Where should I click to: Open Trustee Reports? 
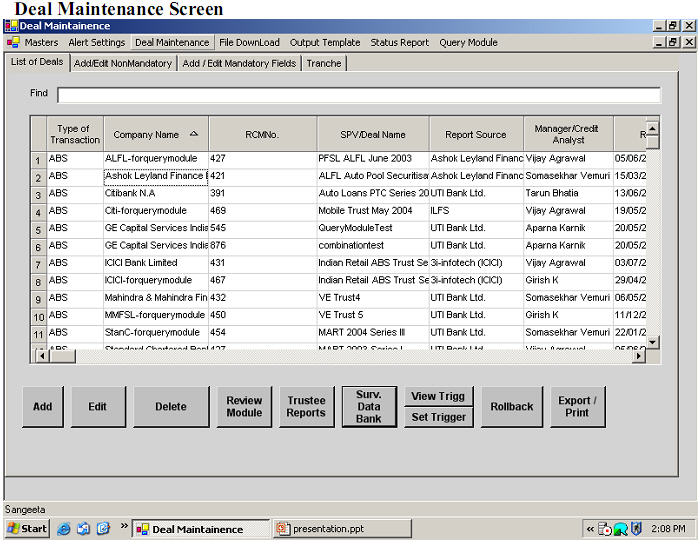click(306, 407)
